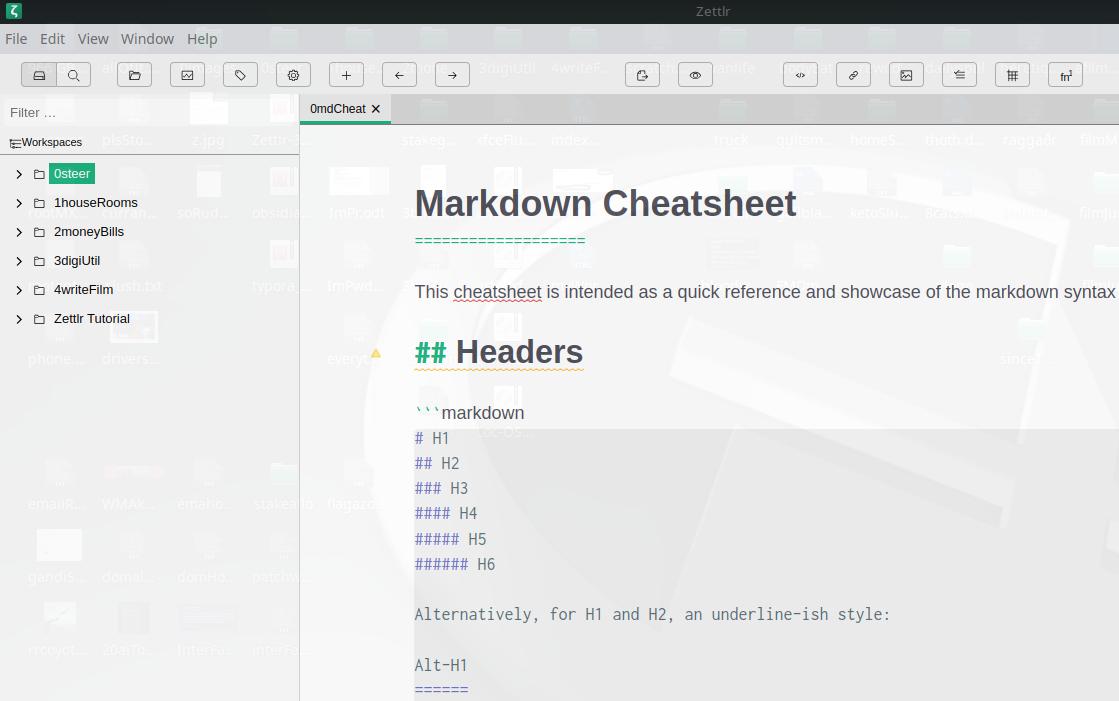The image size is (1119, 701).
Task: Click the 'Alternatively, for H1 and H2' line
Action: pyautogui.click(x=652, y=615)
